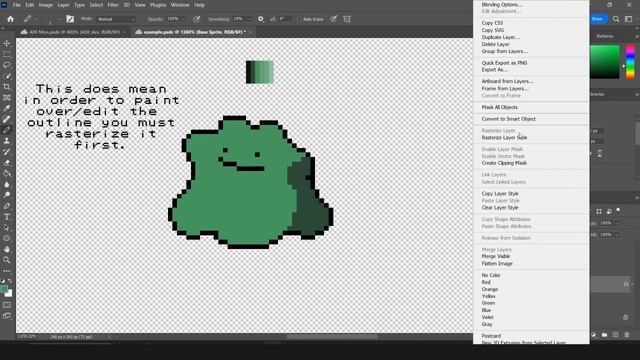Viewport: 640px width, 360px height.
Task: Open the workspace switcher dropdown
Action: click(x=629, y=19)
